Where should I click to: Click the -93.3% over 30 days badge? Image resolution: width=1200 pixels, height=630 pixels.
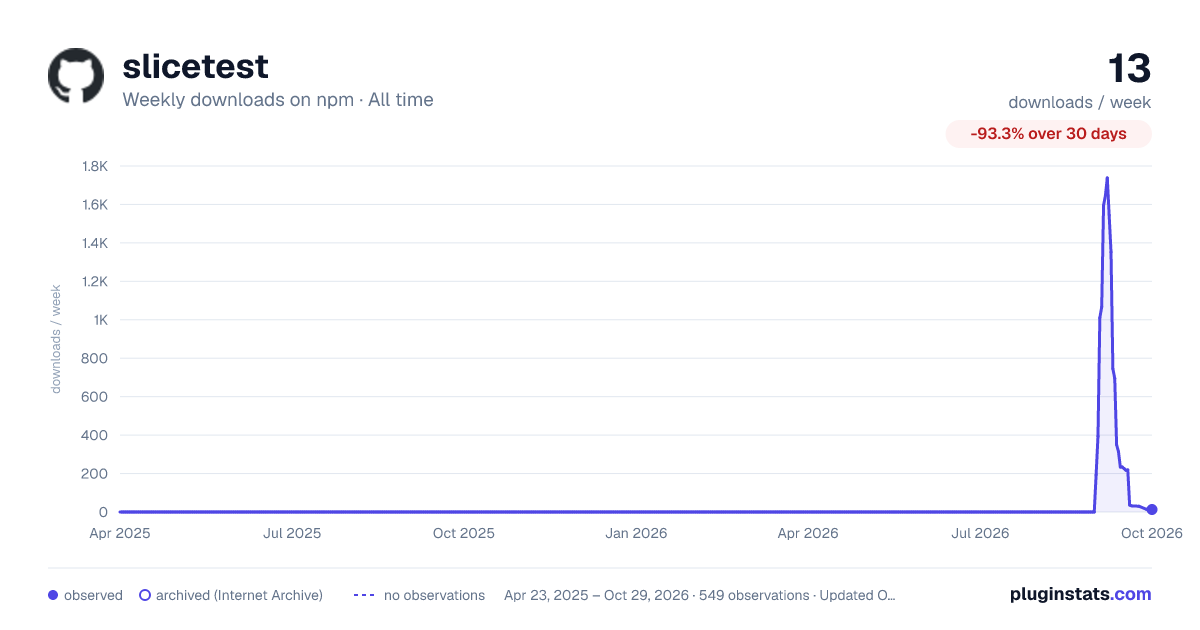pos(1049,134)
